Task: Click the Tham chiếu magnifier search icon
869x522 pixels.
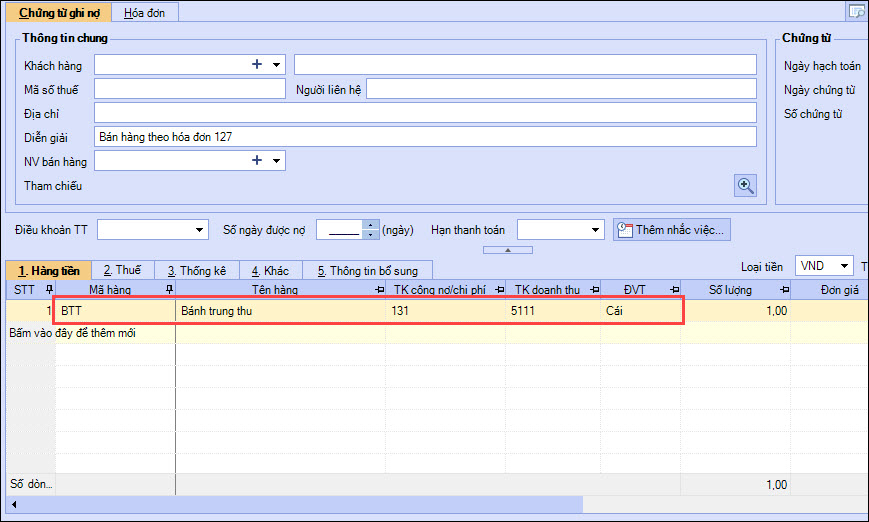Action: click(745, 185)
